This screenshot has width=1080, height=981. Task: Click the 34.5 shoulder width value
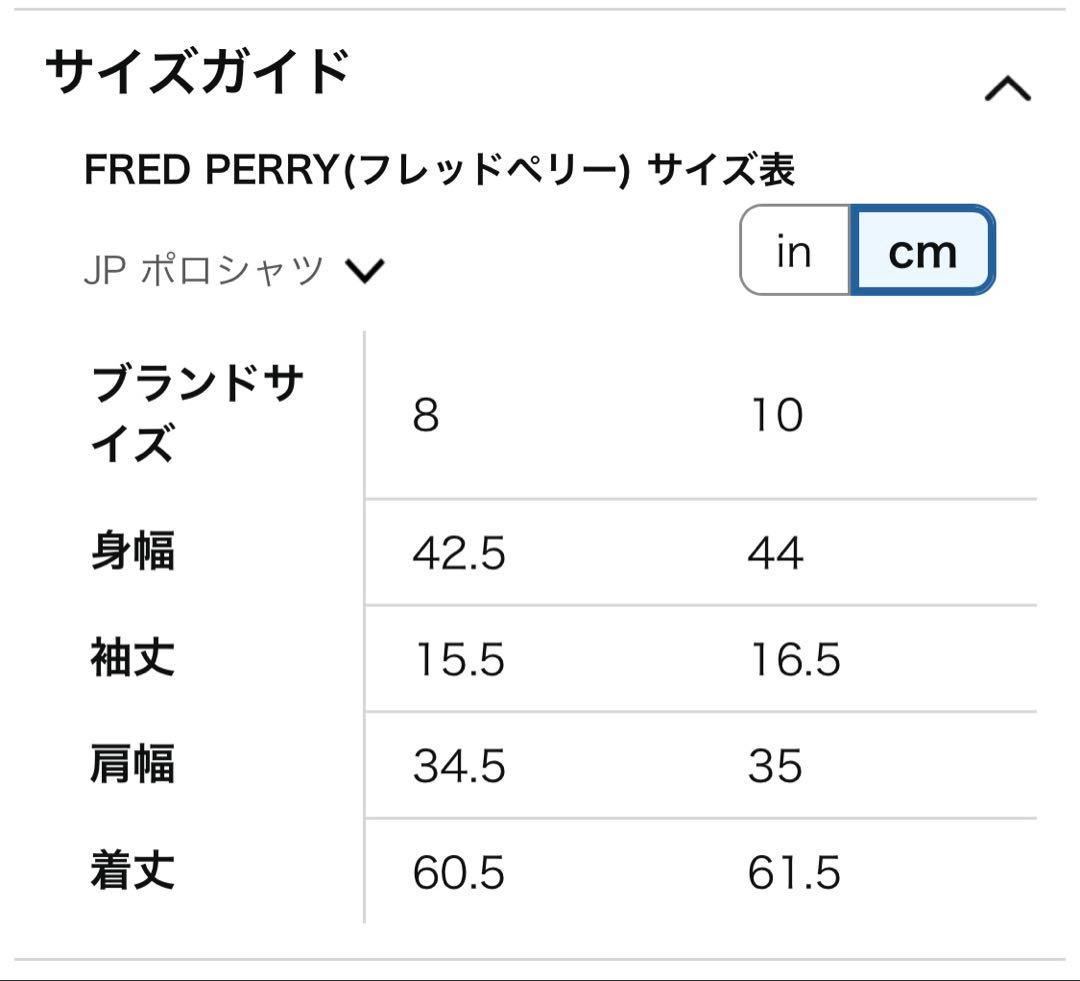459,766
